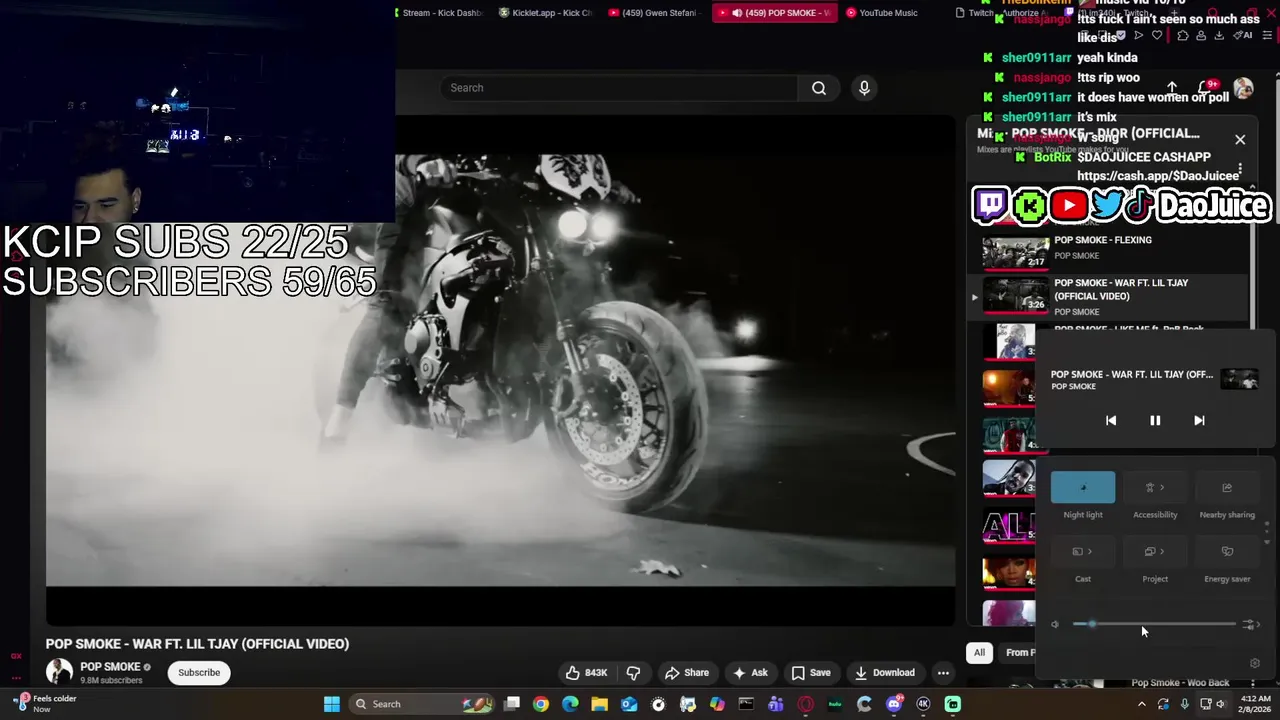Toggle Night light off in quick settings
Image resolution: width=1280 pixels, height=720 pixels.
tap(1083, 488)
